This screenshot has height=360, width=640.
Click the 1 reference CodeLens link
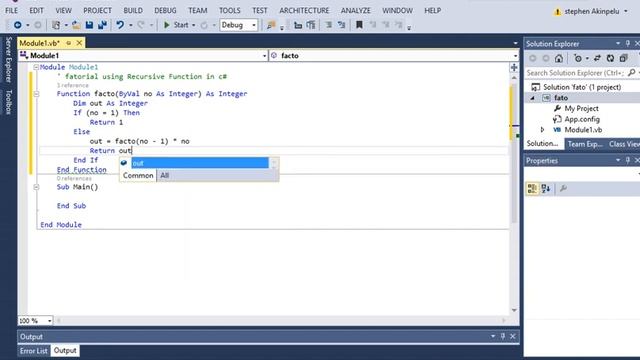[x=73, y=85]
